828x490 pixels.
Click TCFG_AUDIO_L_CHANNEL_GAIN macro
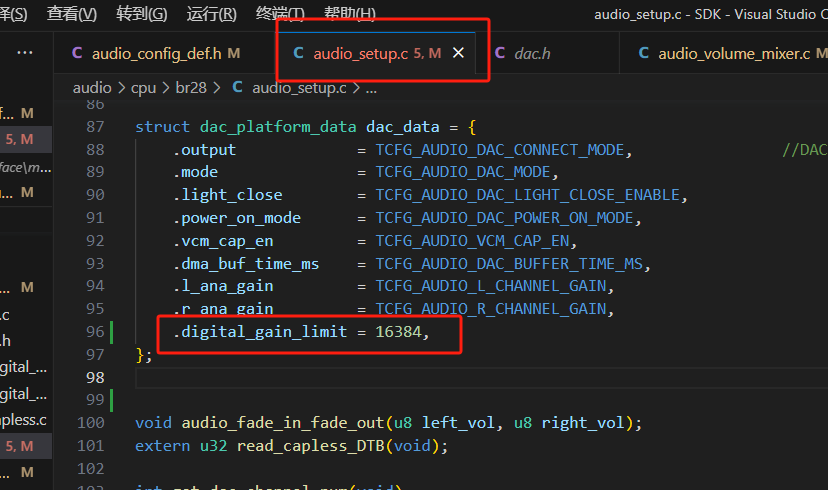point(491,286)
